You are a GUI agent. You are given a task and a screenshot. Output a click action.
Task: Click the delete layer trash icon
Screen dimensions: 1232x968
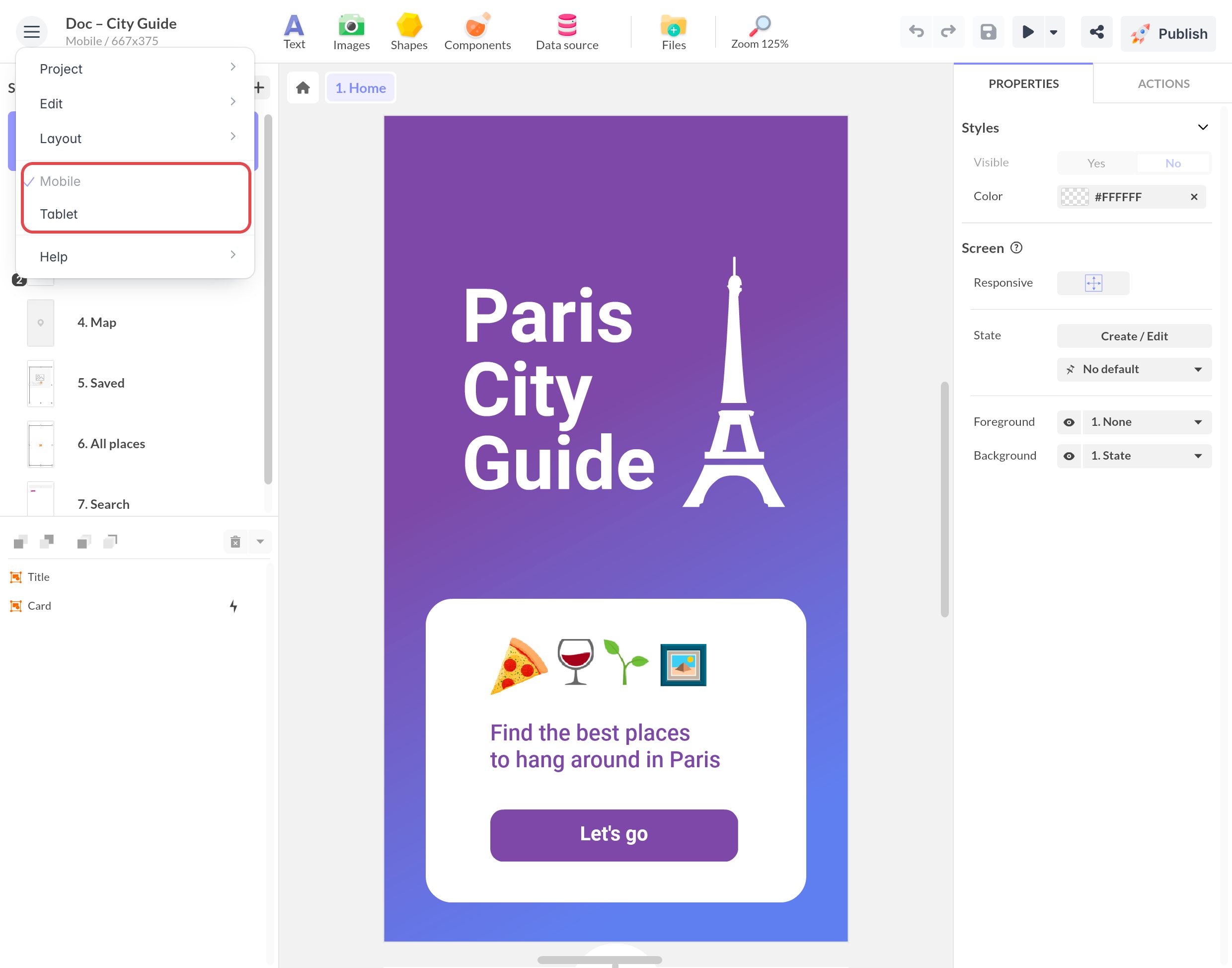[235, 542]
